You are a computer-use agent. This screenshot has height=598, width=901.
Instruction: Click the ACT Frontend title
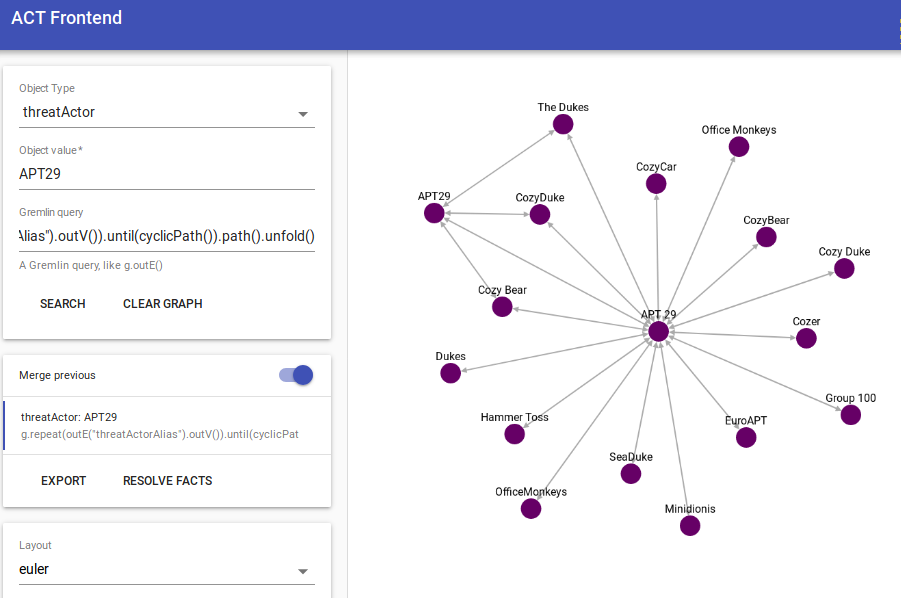pyautogui.click(x=67, y=18)
